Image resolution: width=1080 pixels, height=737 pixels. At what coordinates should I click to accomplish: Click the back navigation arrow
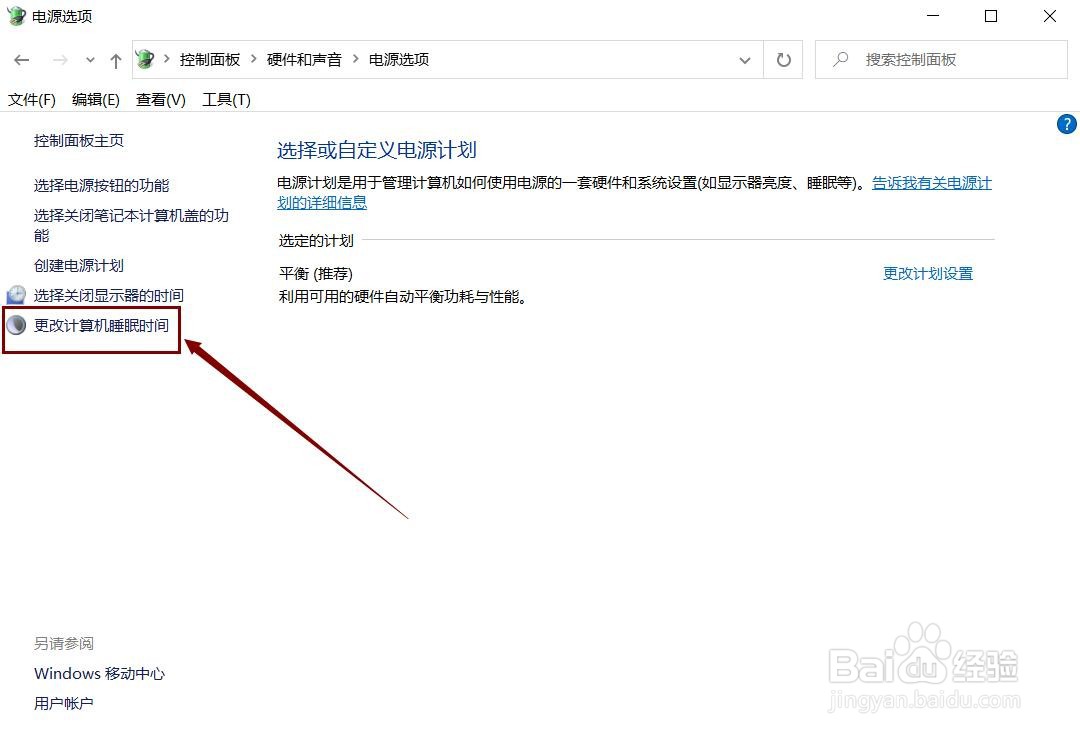pyautogui.click(x=22, y=60)
